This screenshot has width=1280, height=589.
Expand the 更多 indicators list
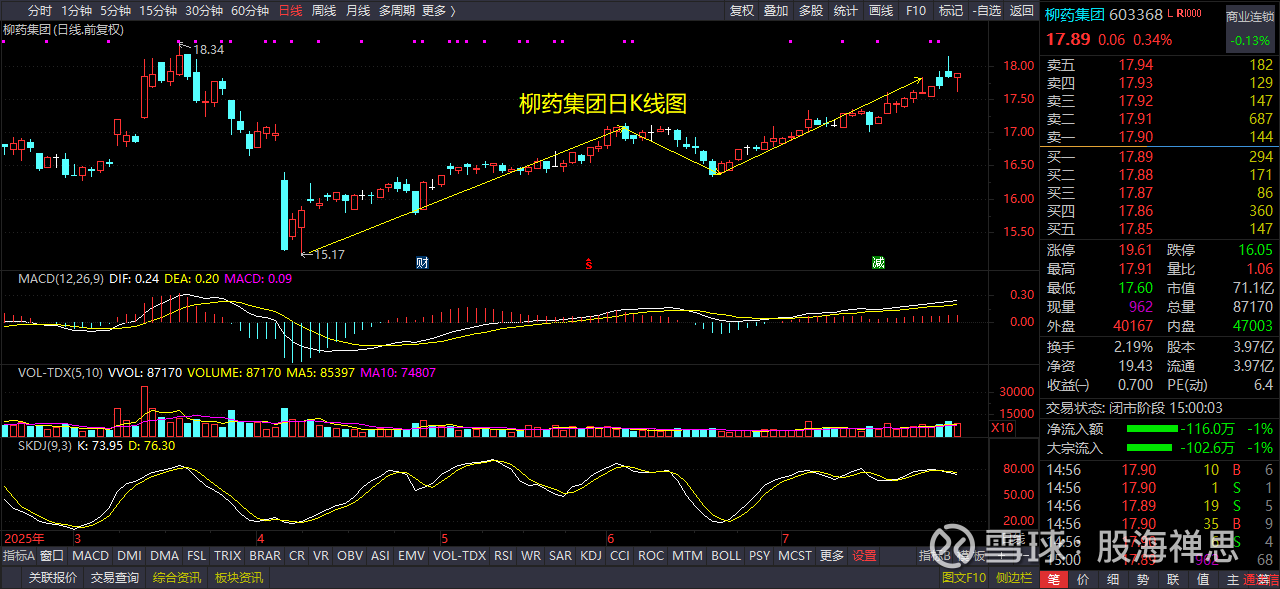[x=832, y=556]
